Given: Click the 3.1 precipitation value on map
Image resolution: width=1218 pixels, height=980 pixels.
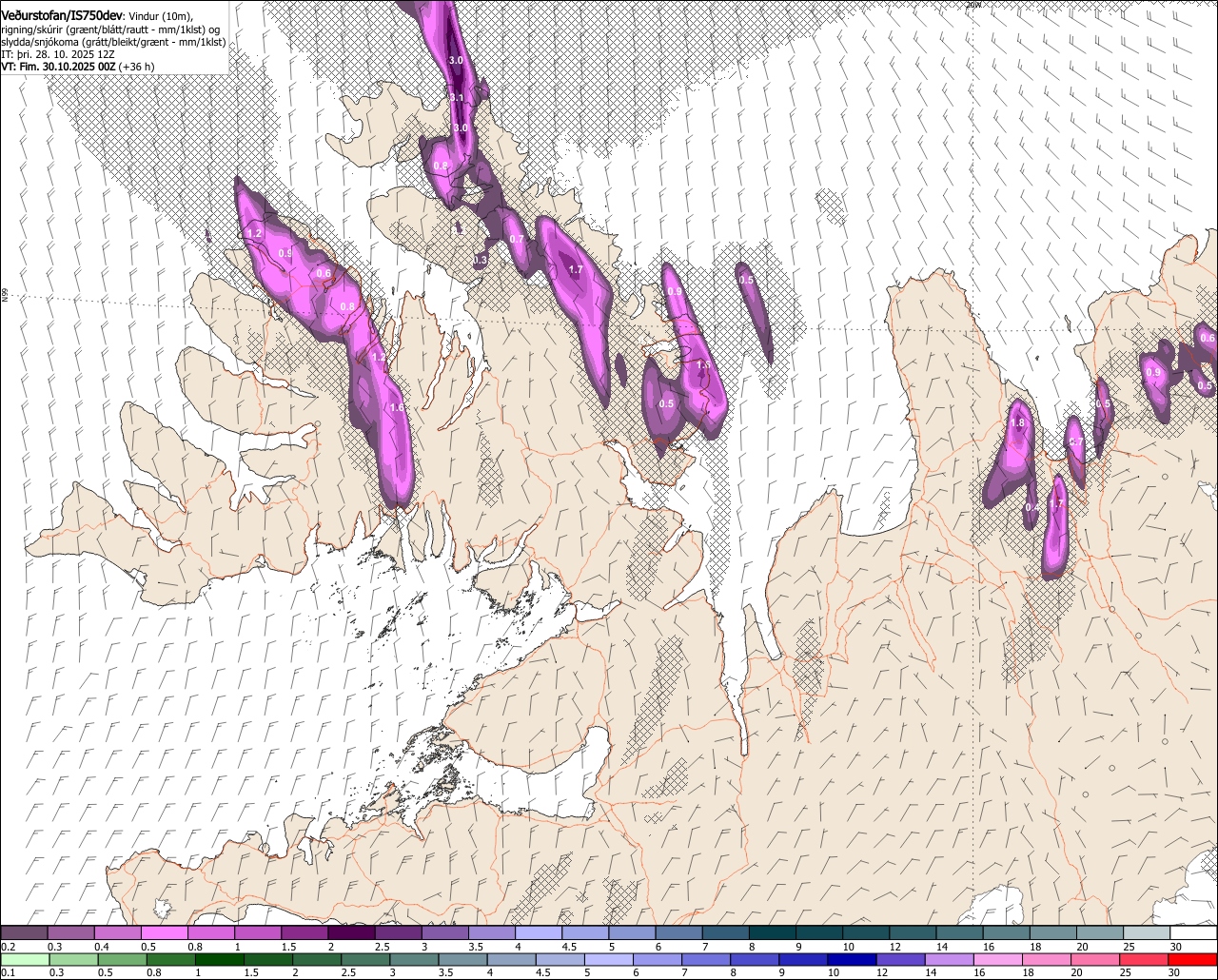Looking at the screenshot, I should click(457, 97).
